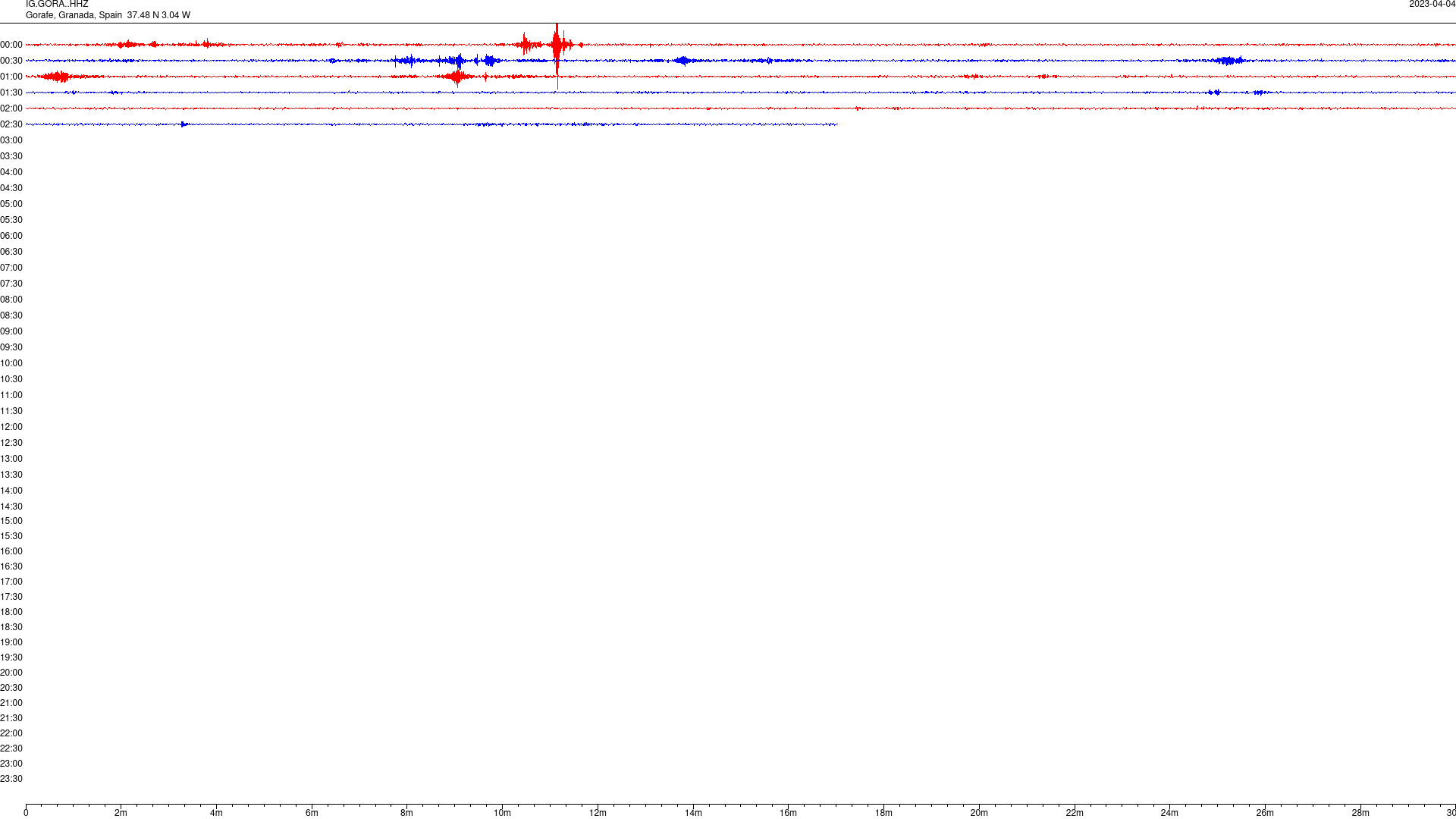Image resolution: width=1456 pixels, height=819 pixels.
Task: Click the 01:30 row time label
Action: (11, 93)
